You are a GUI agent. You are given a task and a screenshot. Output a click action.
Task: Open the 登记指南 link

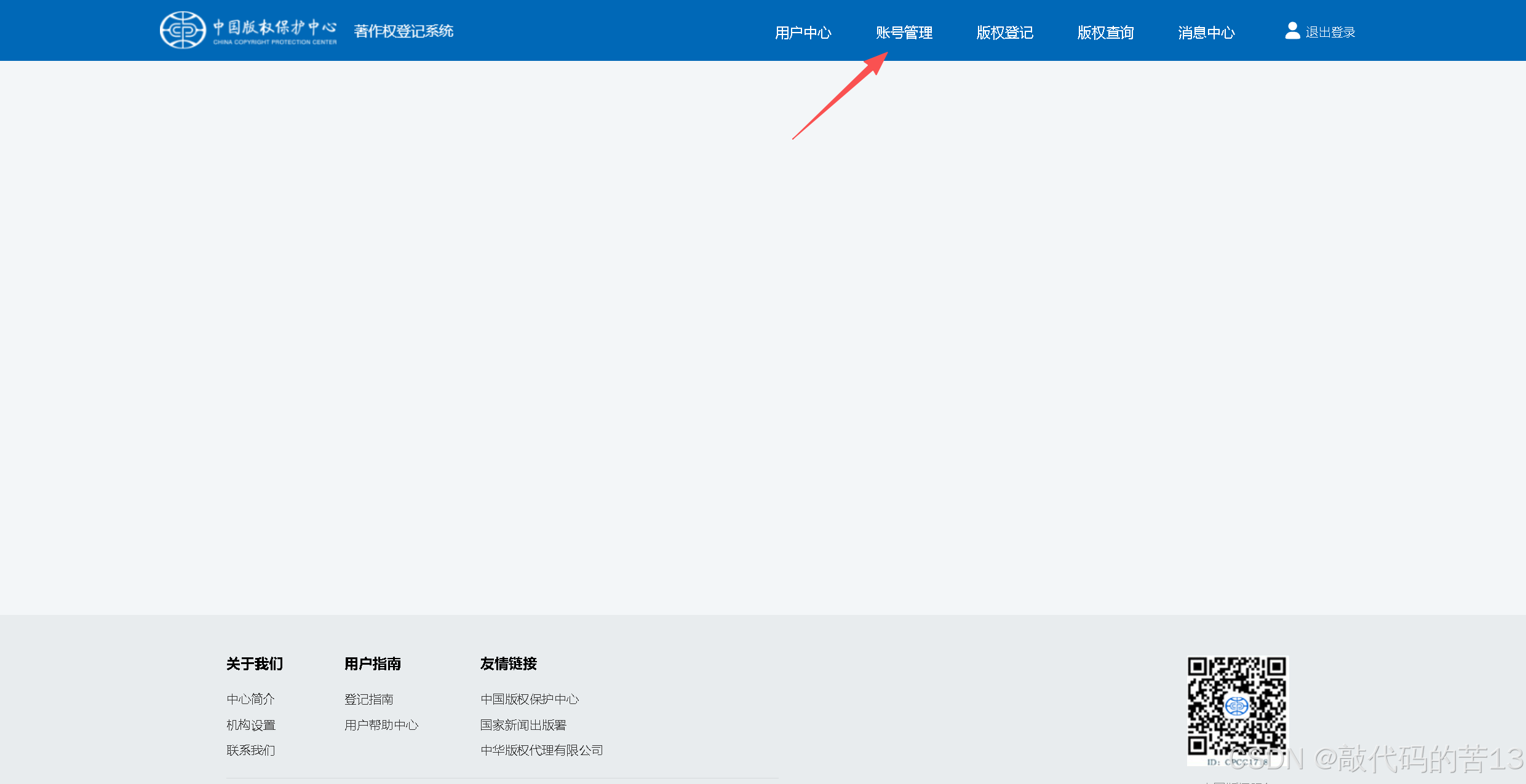[368, 699]
